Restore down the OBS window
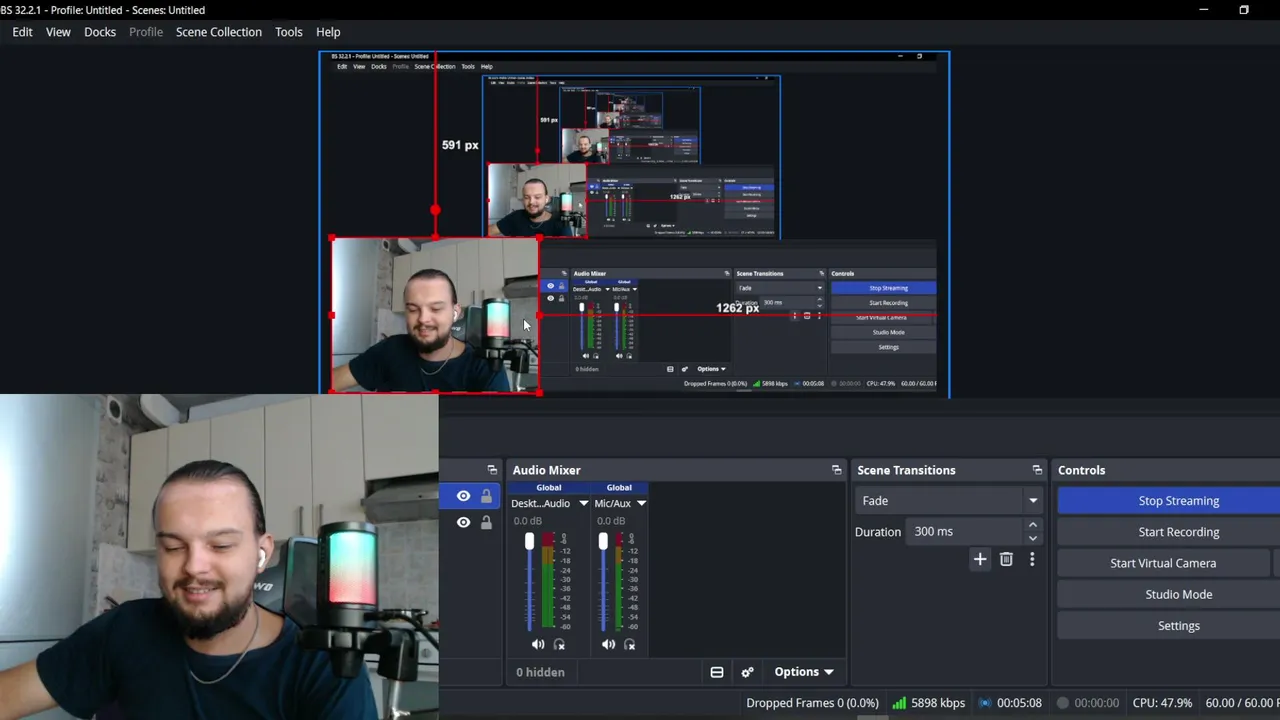1280x720 pixels. pos(1244,10)
